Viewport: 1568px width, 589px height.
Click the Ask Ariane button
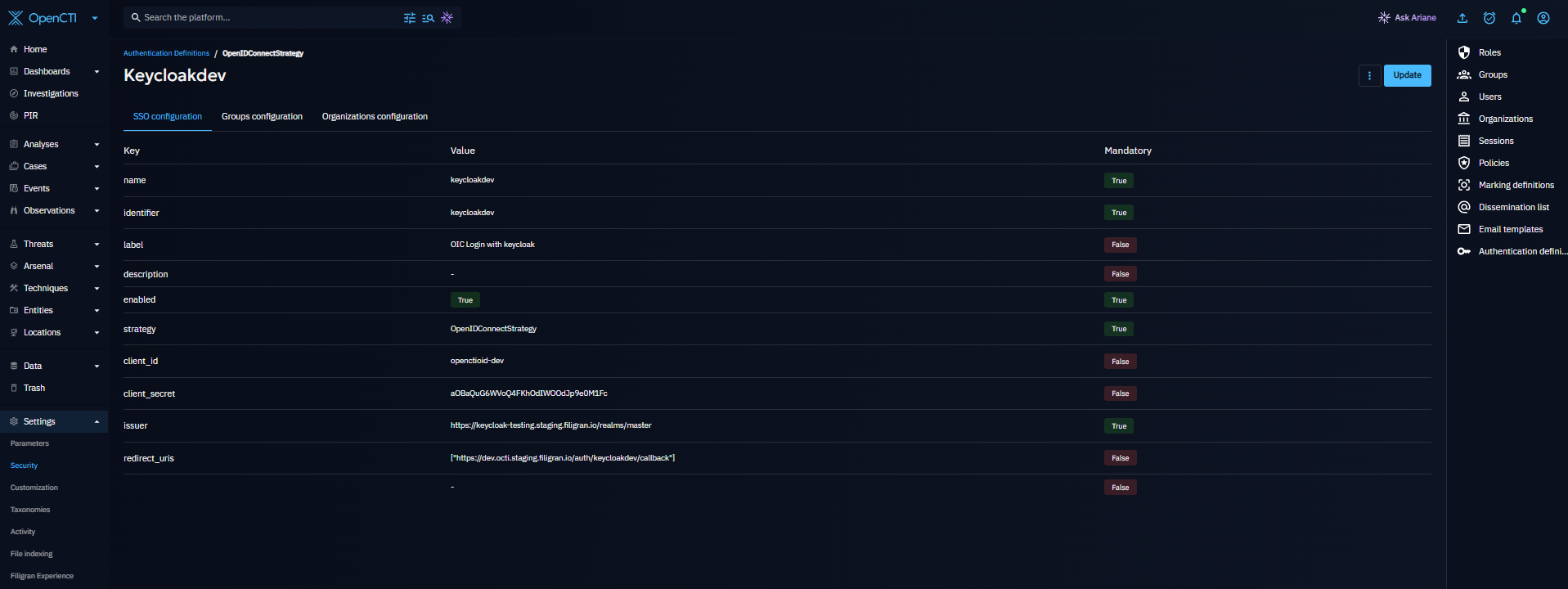(1407, 18)
